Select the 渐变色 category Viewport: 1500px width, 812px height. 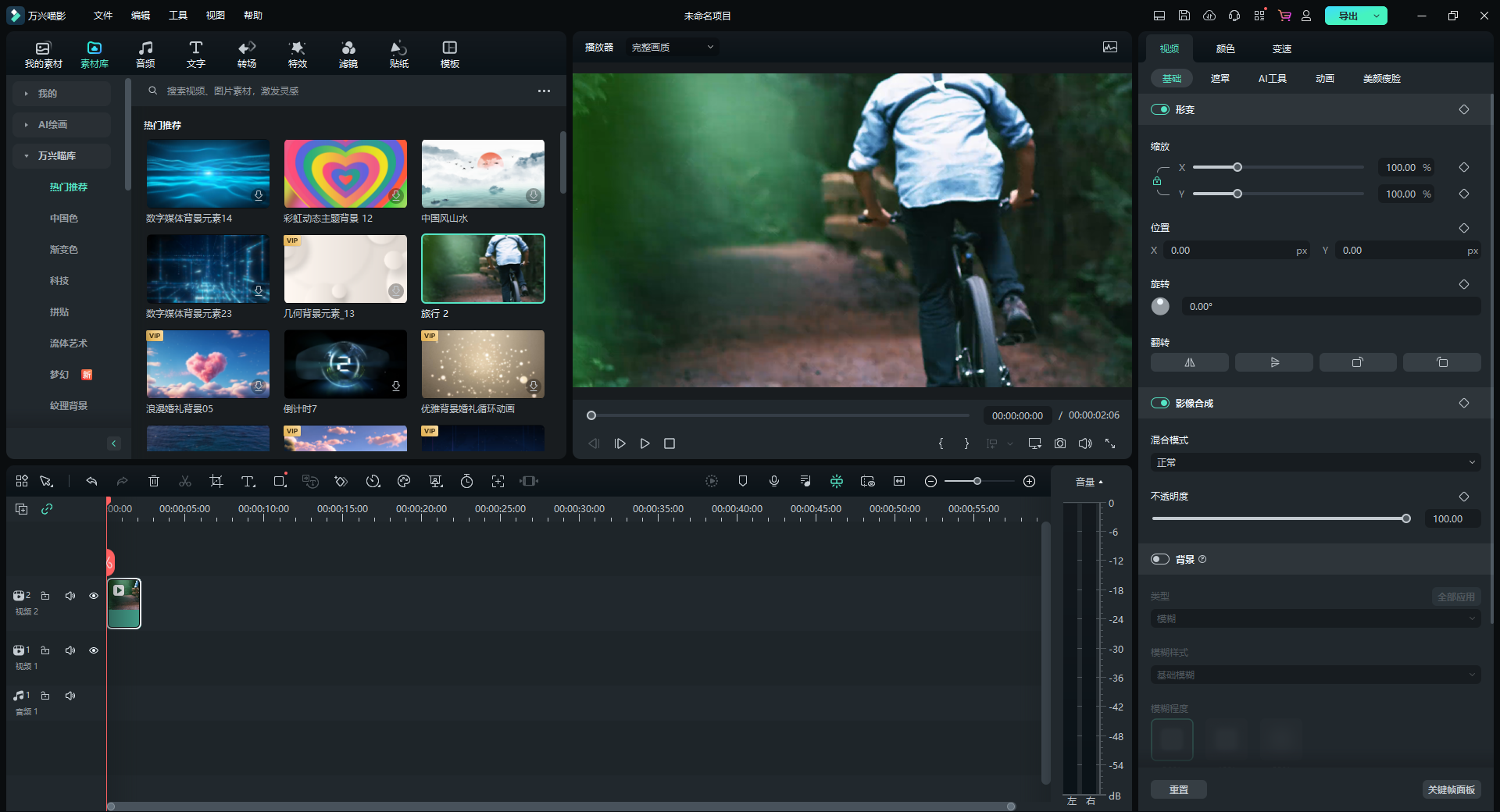click(x=64, y=250)
